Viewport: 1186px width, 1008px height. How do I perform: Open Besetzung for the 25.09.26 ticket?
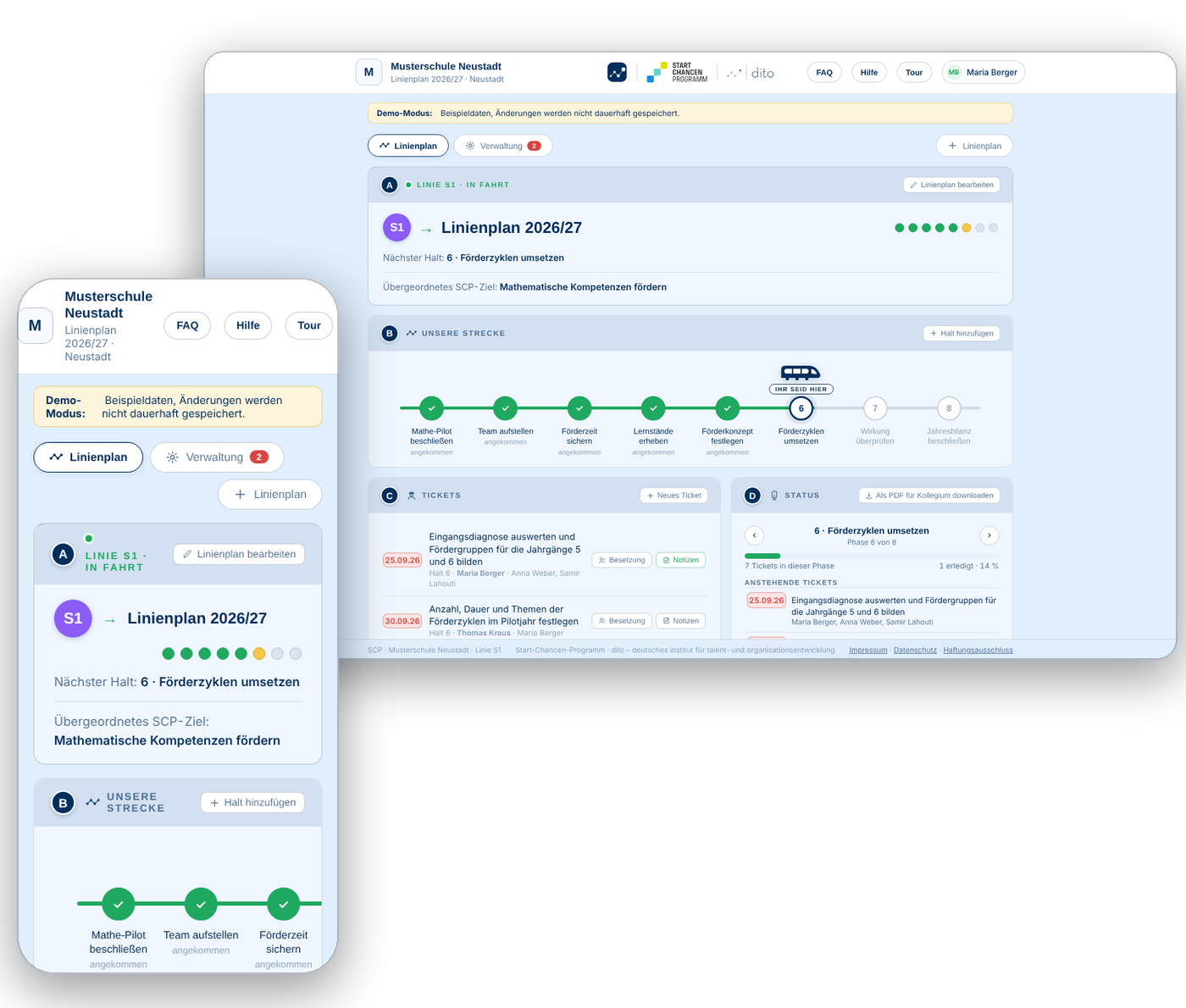[622, 560]
